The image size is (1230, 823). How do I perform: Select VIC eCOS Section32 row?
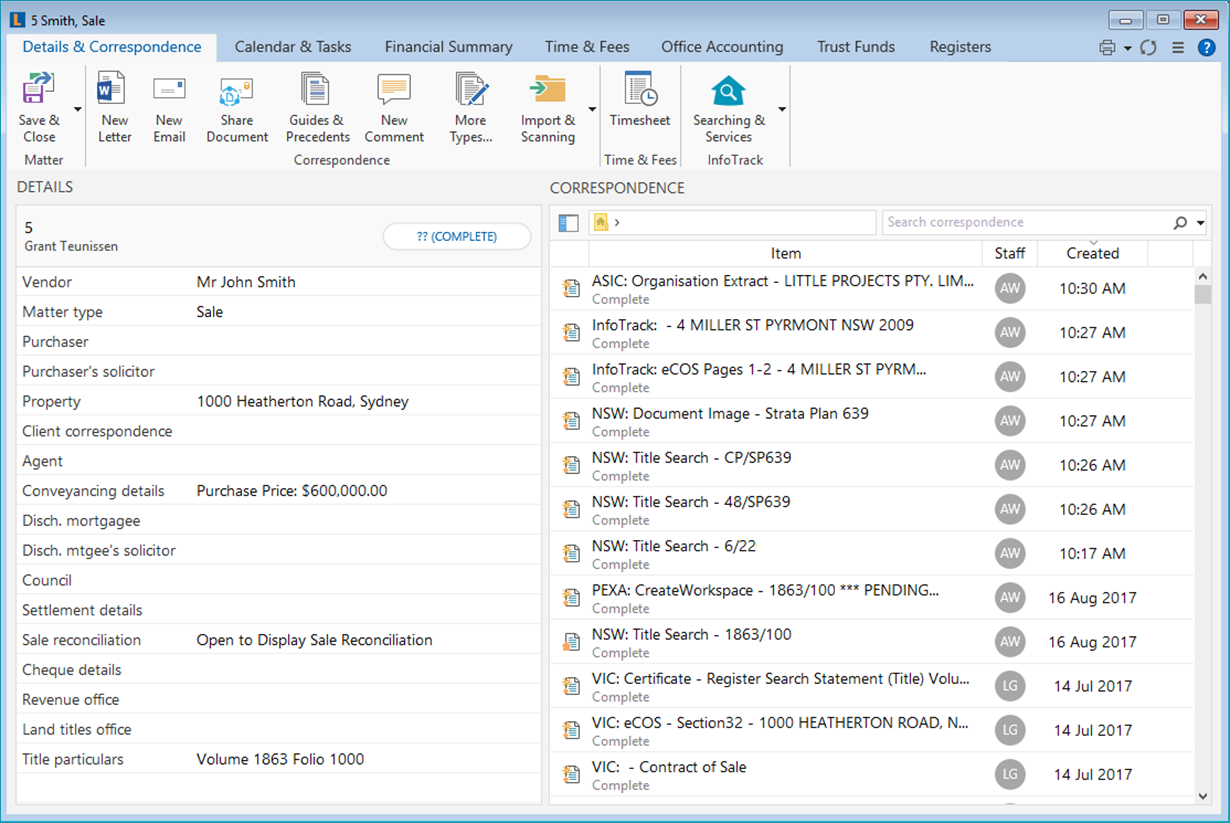coord(872,730)
